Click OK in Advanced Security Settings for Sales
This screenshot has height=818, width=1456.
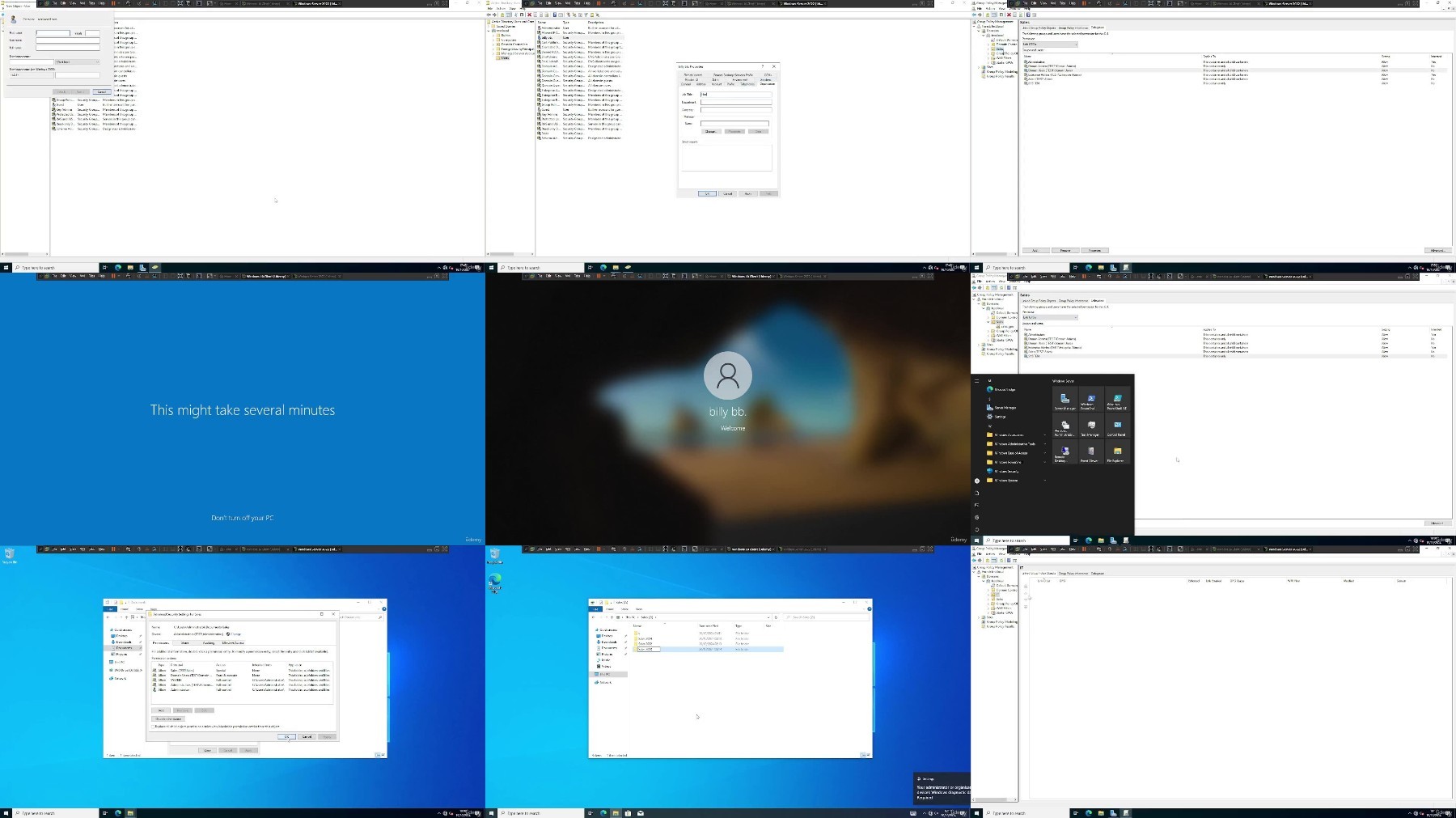(286, 736)
